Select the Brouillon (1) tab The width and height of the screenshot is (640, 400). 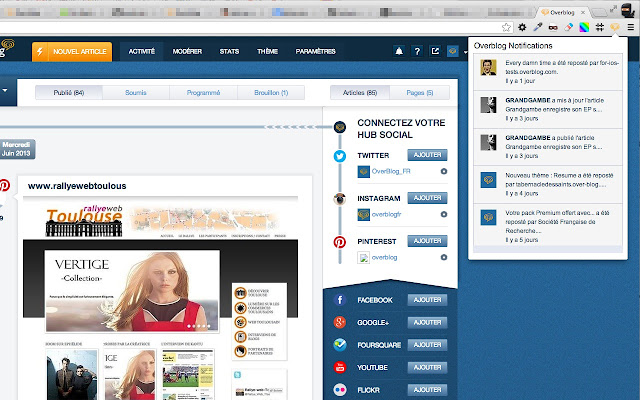tap(271, 93)
